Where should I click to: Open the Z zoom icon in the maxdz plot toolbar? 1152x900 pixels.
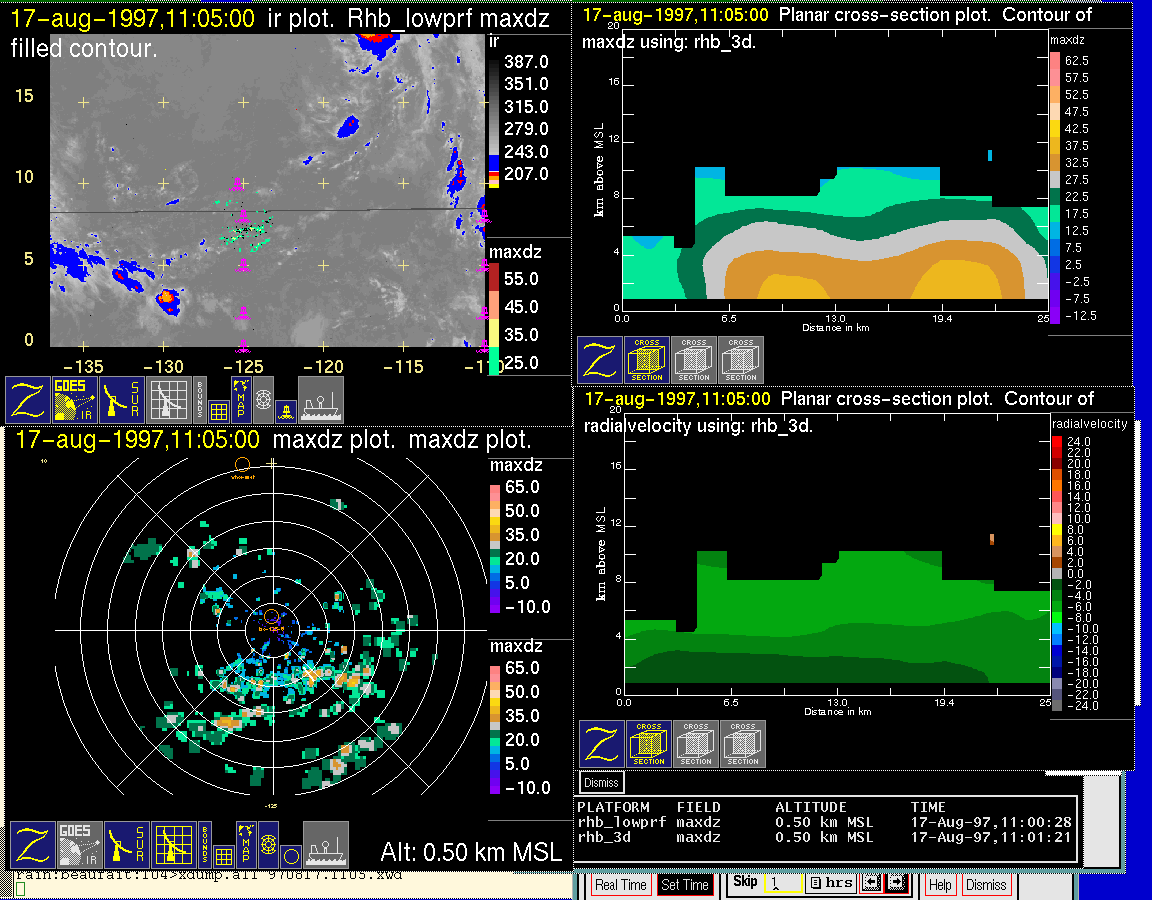34,844
